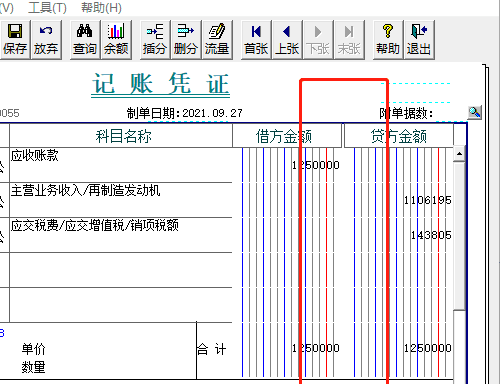This screenshot has width=500, height=384.
Task: Insert an entry with the 插分 icon
Action: click(155, 40)
